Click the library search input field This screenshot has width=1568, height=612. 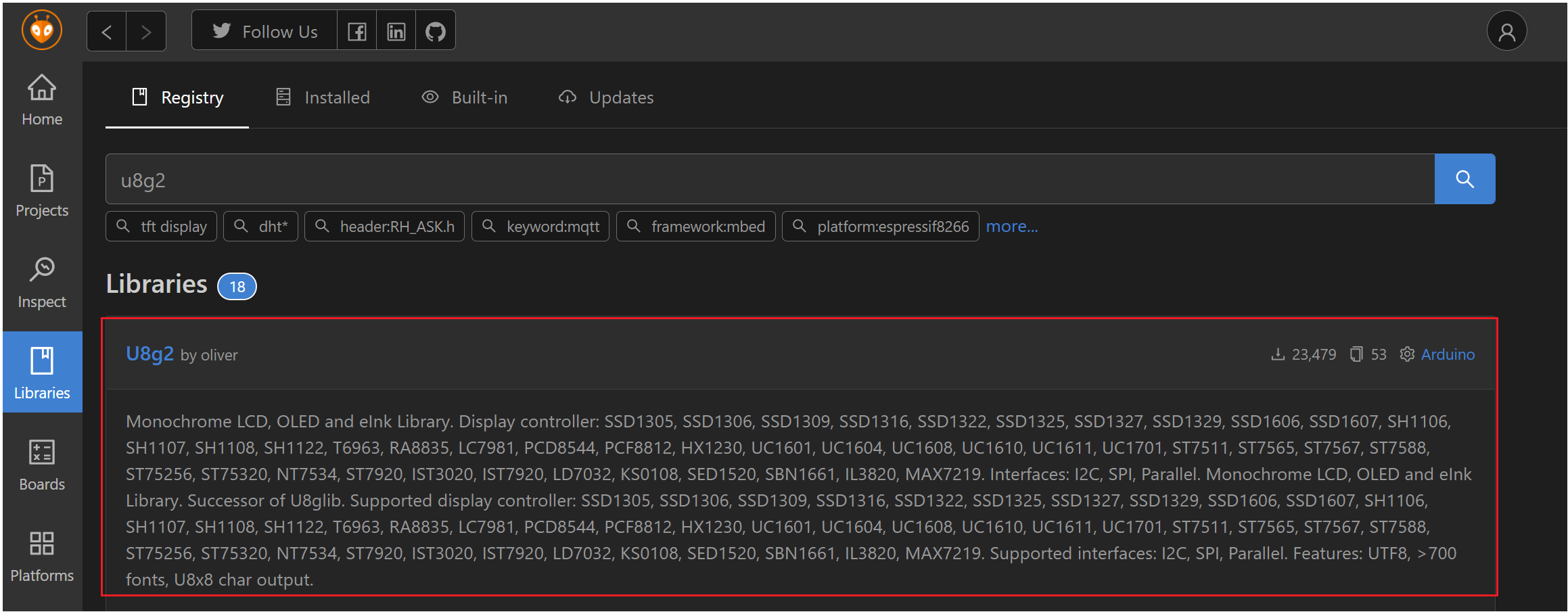[x=770, y=180]
